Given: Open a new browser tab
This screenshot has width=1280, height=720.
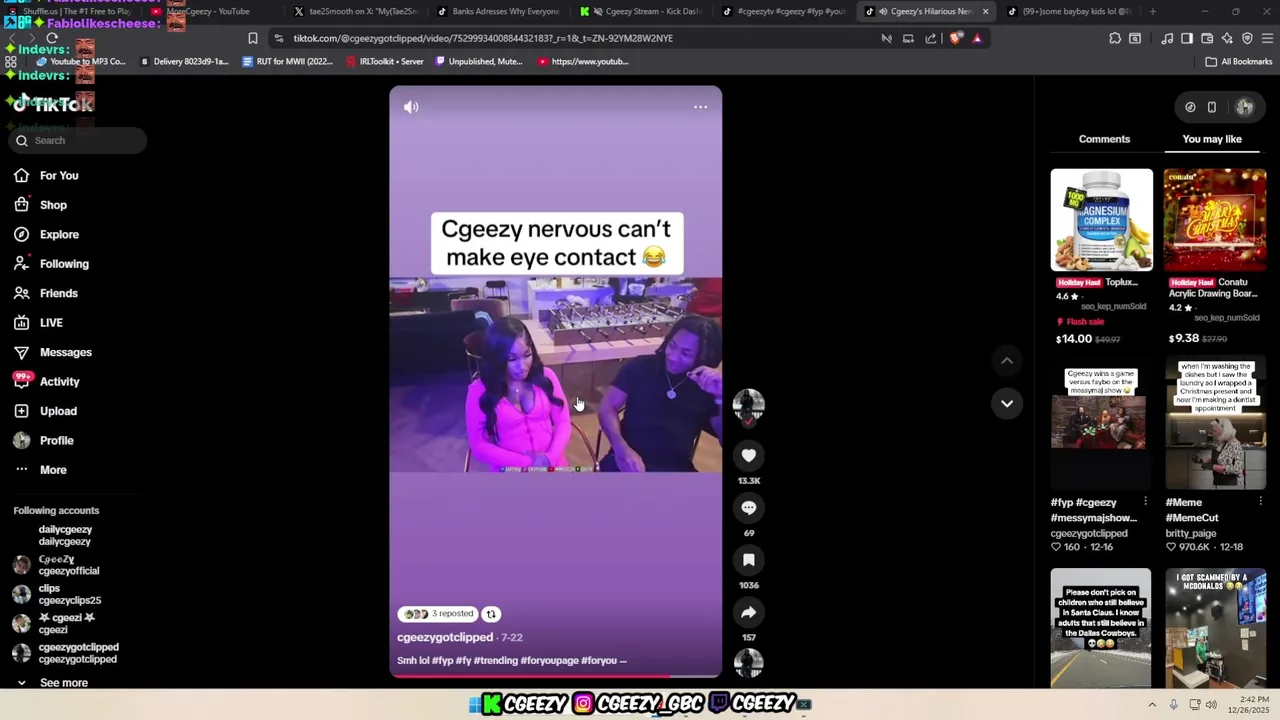Looking at the screenshot, I should pos(1153,12).
